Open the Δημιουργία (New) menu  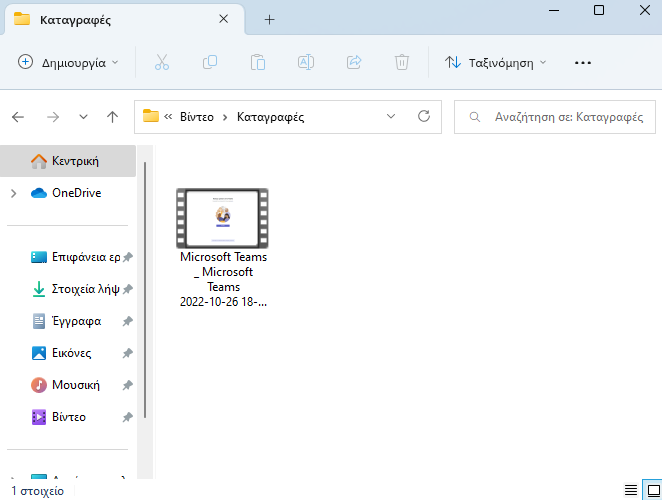68,62
